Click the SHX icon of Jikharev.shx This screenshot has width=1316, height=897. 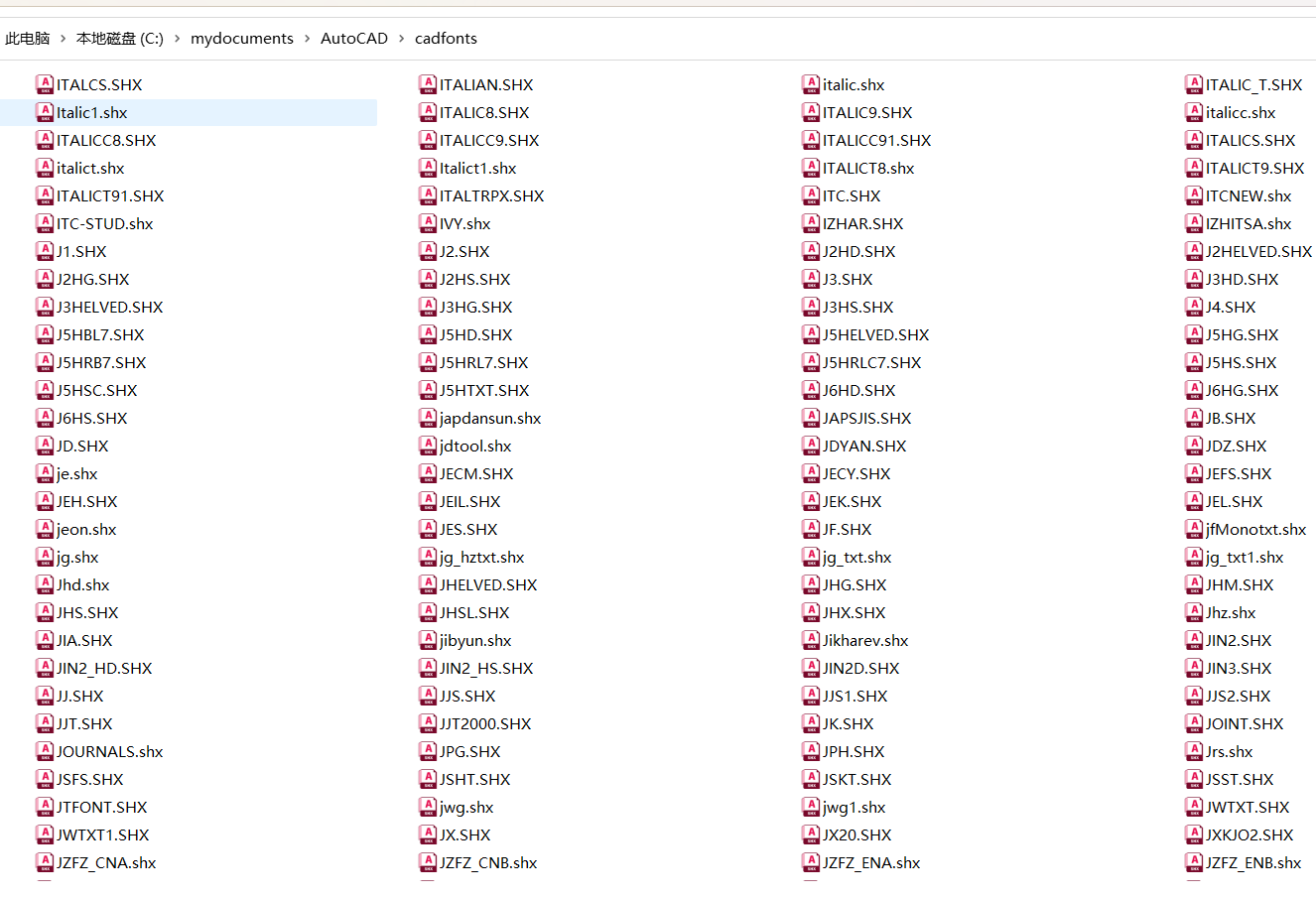click(811, 640)
